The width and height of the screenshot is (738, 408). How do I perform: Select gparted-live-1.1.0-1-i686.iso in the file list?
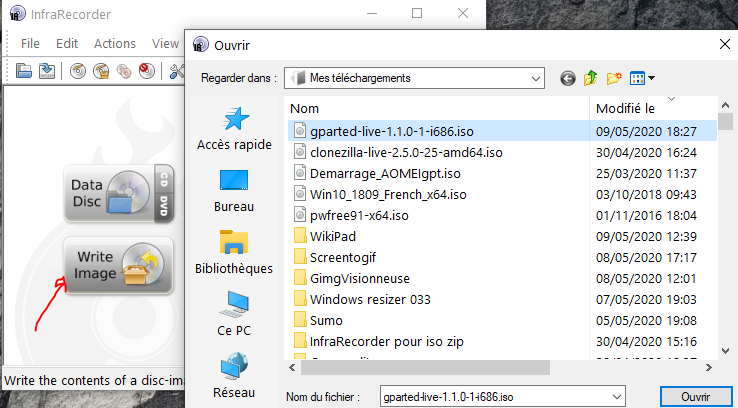(392, 131)
